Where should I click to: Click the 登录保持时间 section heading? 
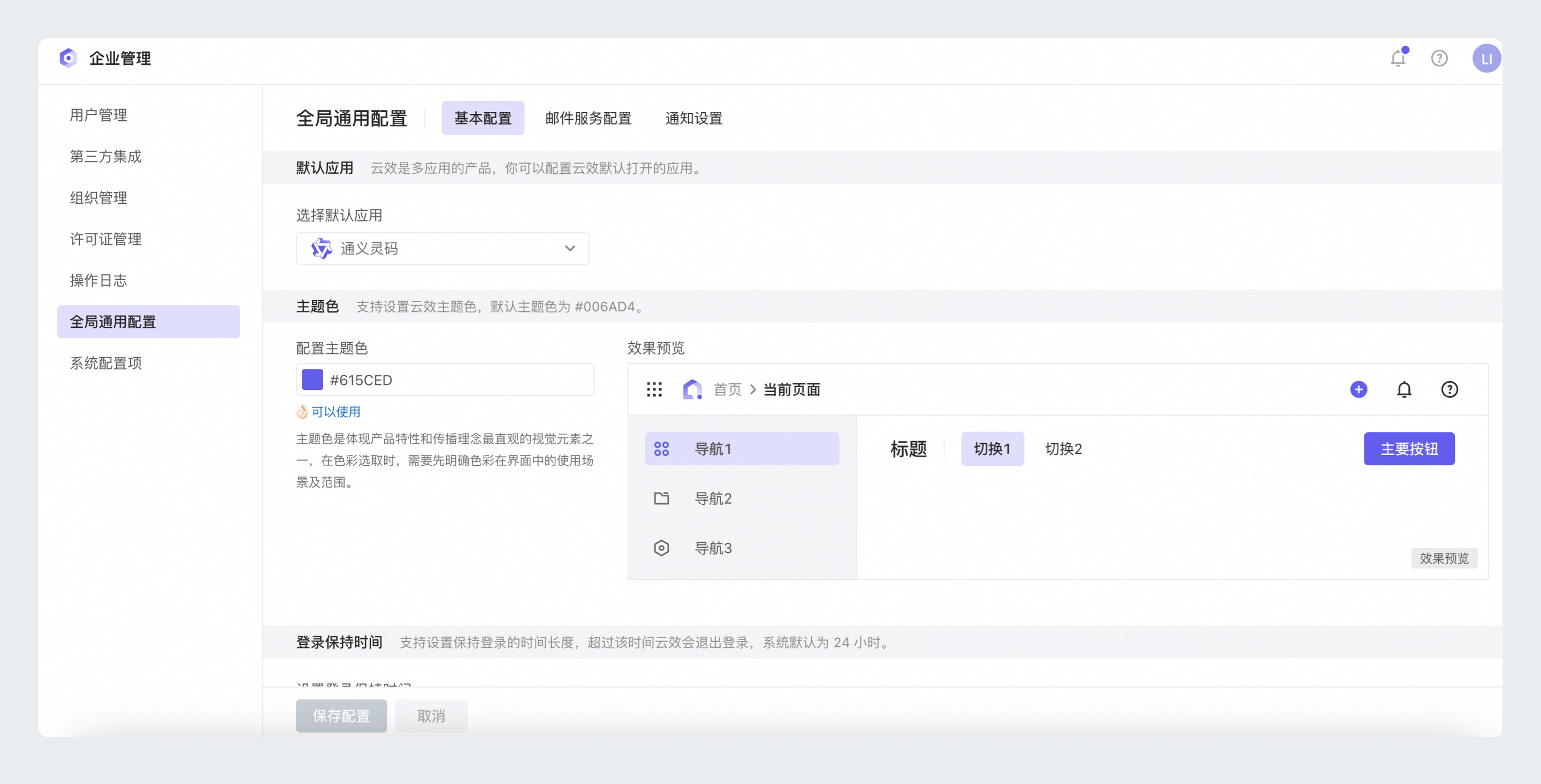339,642
